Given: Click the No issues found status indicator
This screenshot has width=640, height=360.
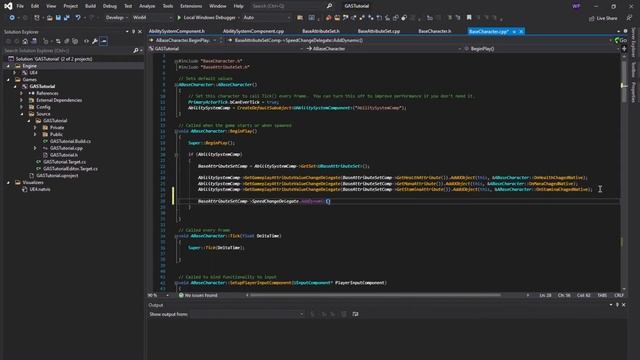Looking at the screenshot, I should click(x=198, y=295).
